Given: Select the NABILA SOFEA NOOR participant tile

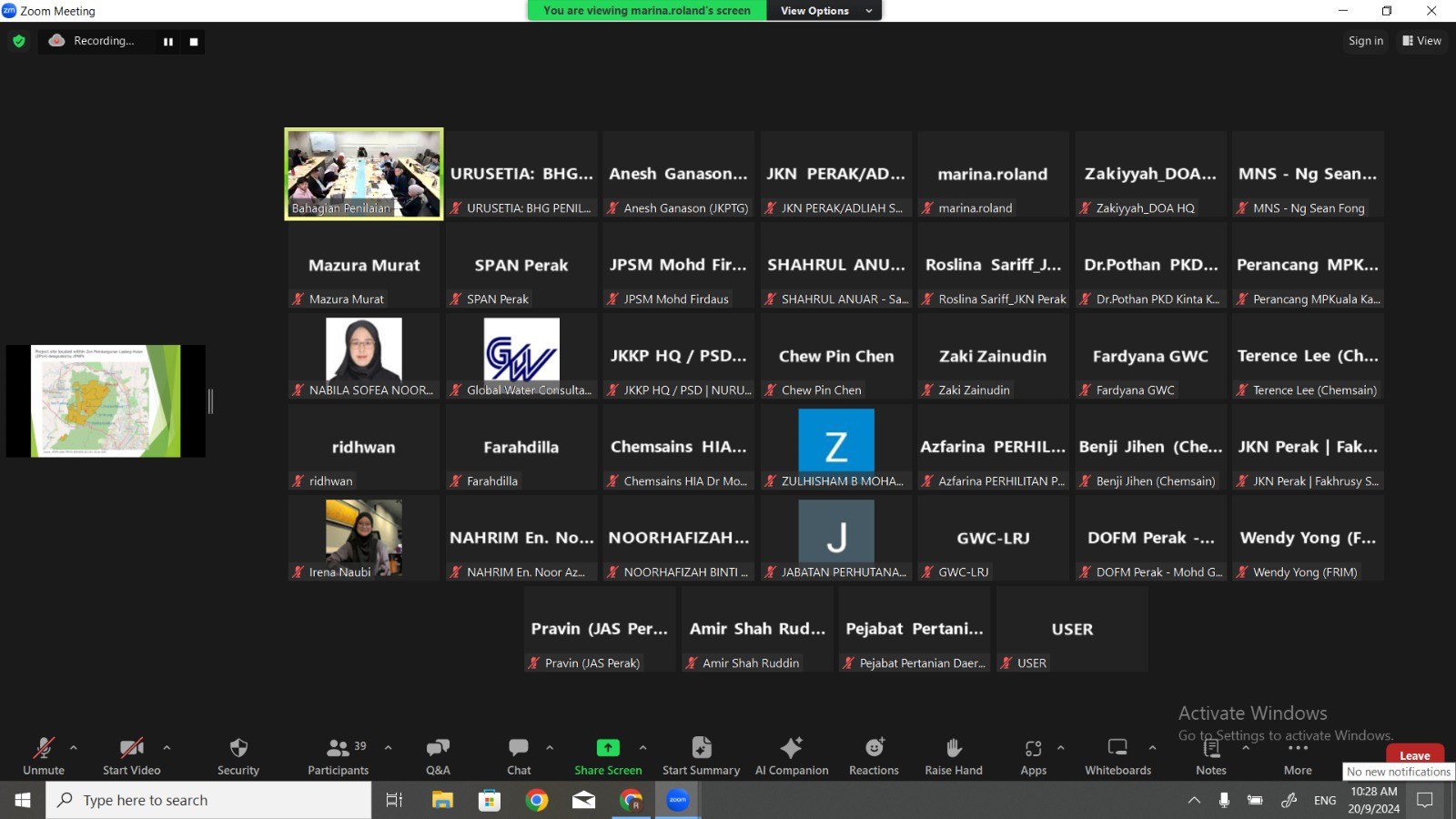Looking at the screenshot, I should (364, 356).
